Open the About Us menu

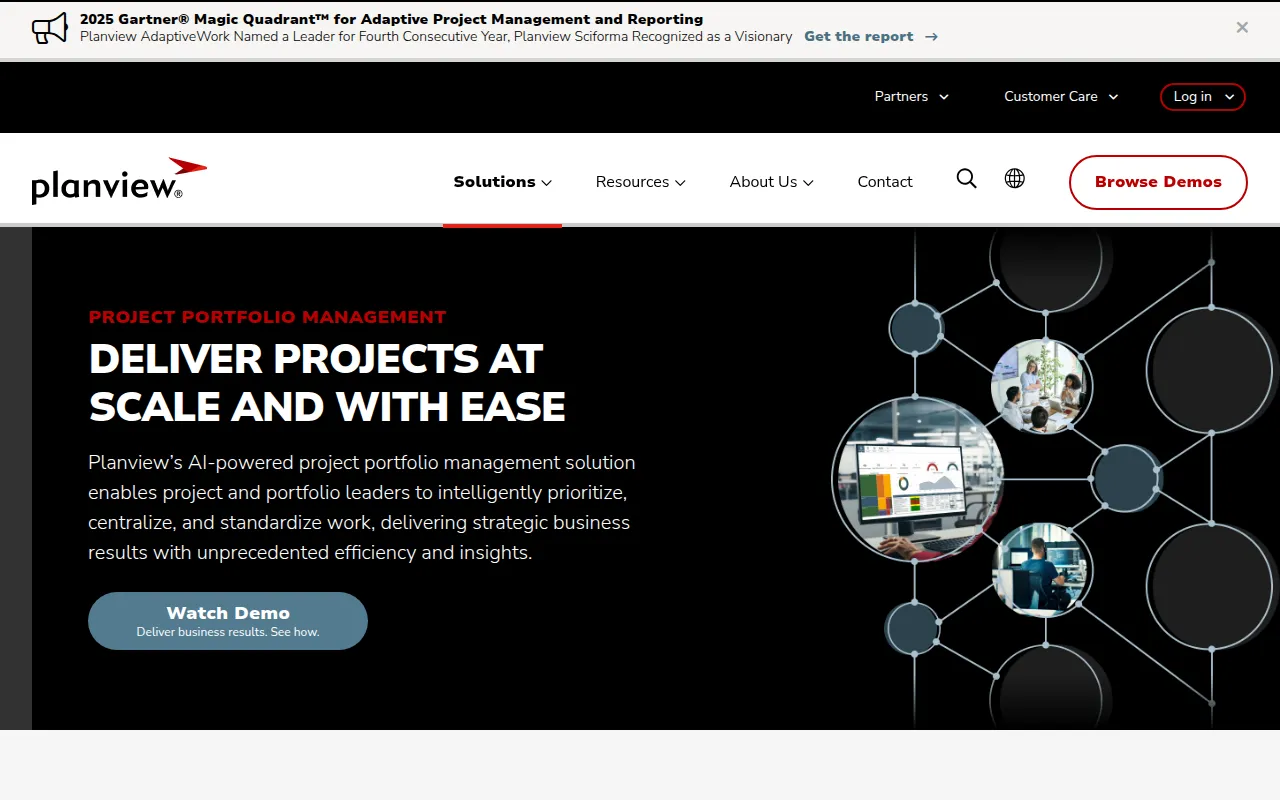[x=771, y=182]
